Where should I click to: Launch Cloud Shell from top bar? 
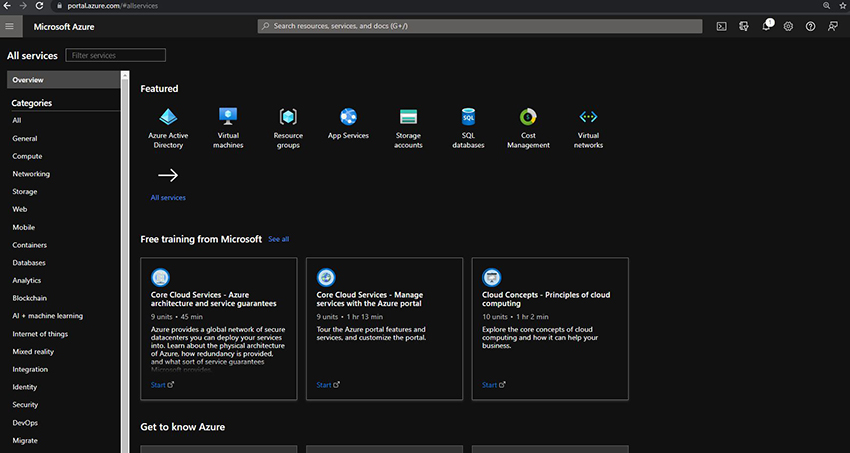721,27
